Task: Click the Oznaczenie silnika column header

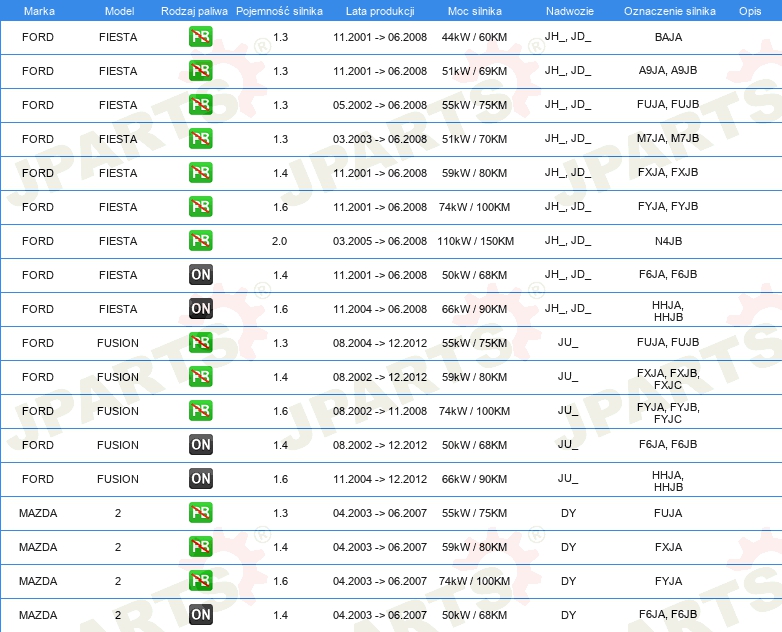Action: 669,11
